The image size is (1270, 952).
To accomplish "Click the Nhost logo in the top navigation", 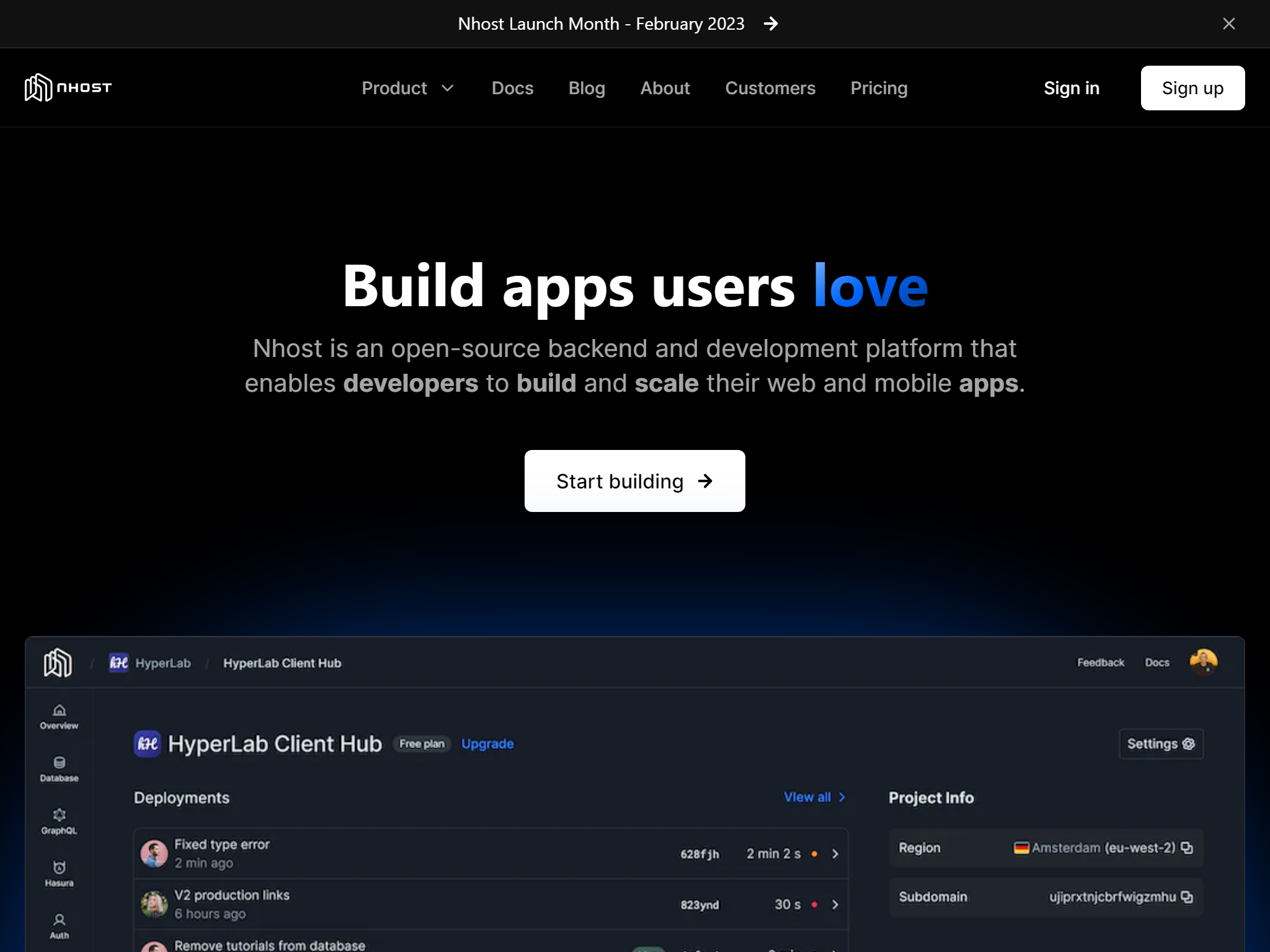I will [x=68, y=87].
